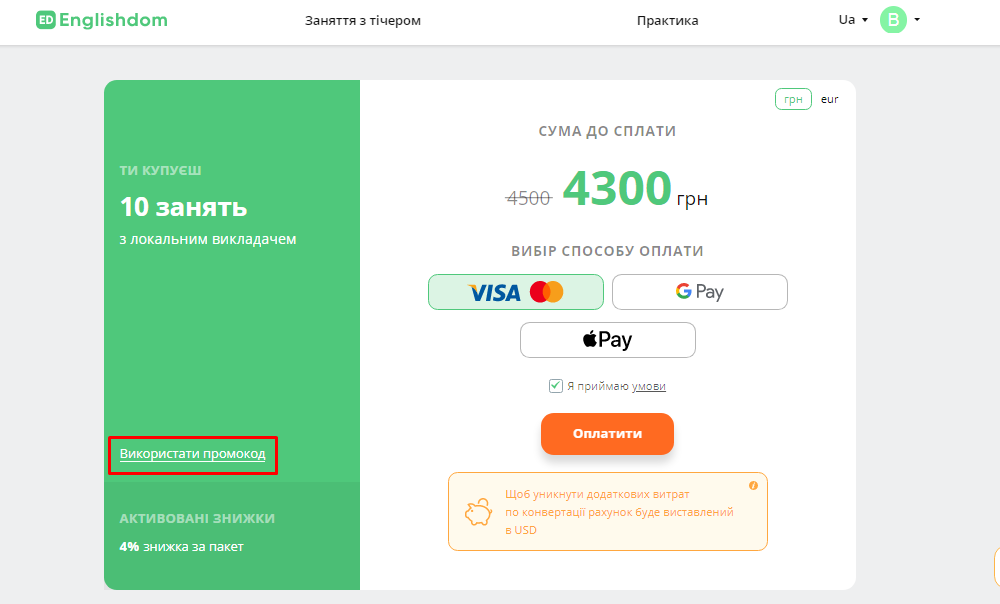Click the Englishdom brand name text
Image resolution: width=1000 pixels, height=604 pixels.
click(113, 20)
